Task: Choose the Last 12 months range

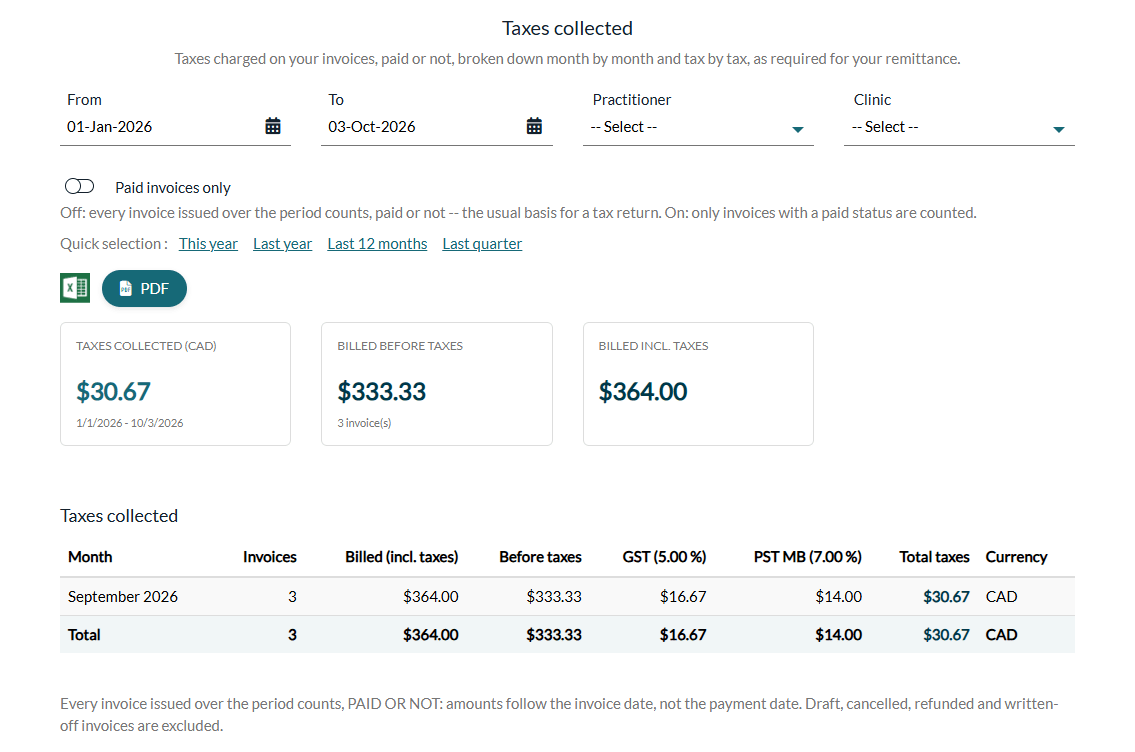Action: point(377,244)
